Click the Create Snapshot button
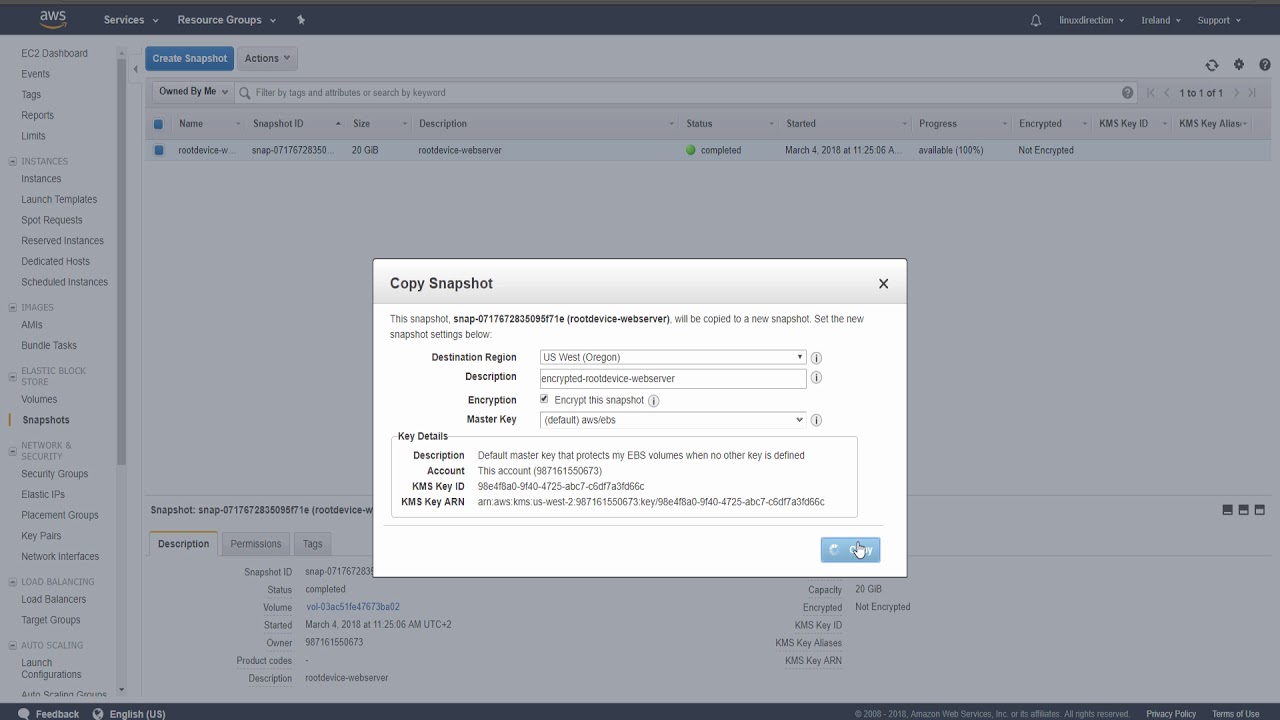The width and height of the screenshot is (1280, 720). (190, 58)
